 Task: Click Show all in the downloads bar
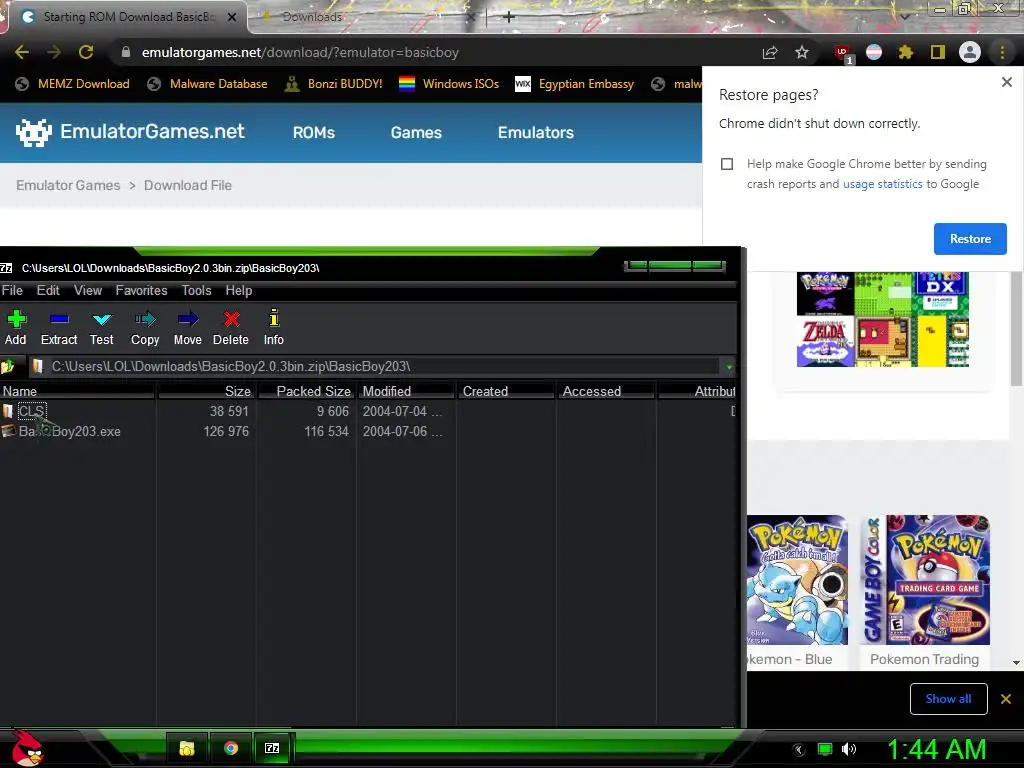(x=948, y=699)
